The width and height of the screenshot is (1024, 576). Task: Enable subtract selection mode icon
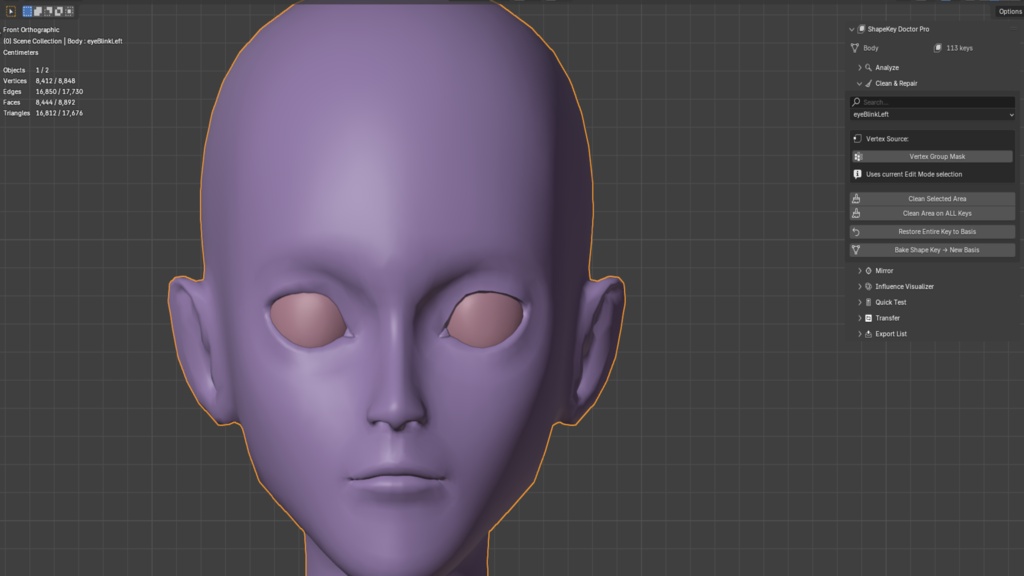(48, 11)
